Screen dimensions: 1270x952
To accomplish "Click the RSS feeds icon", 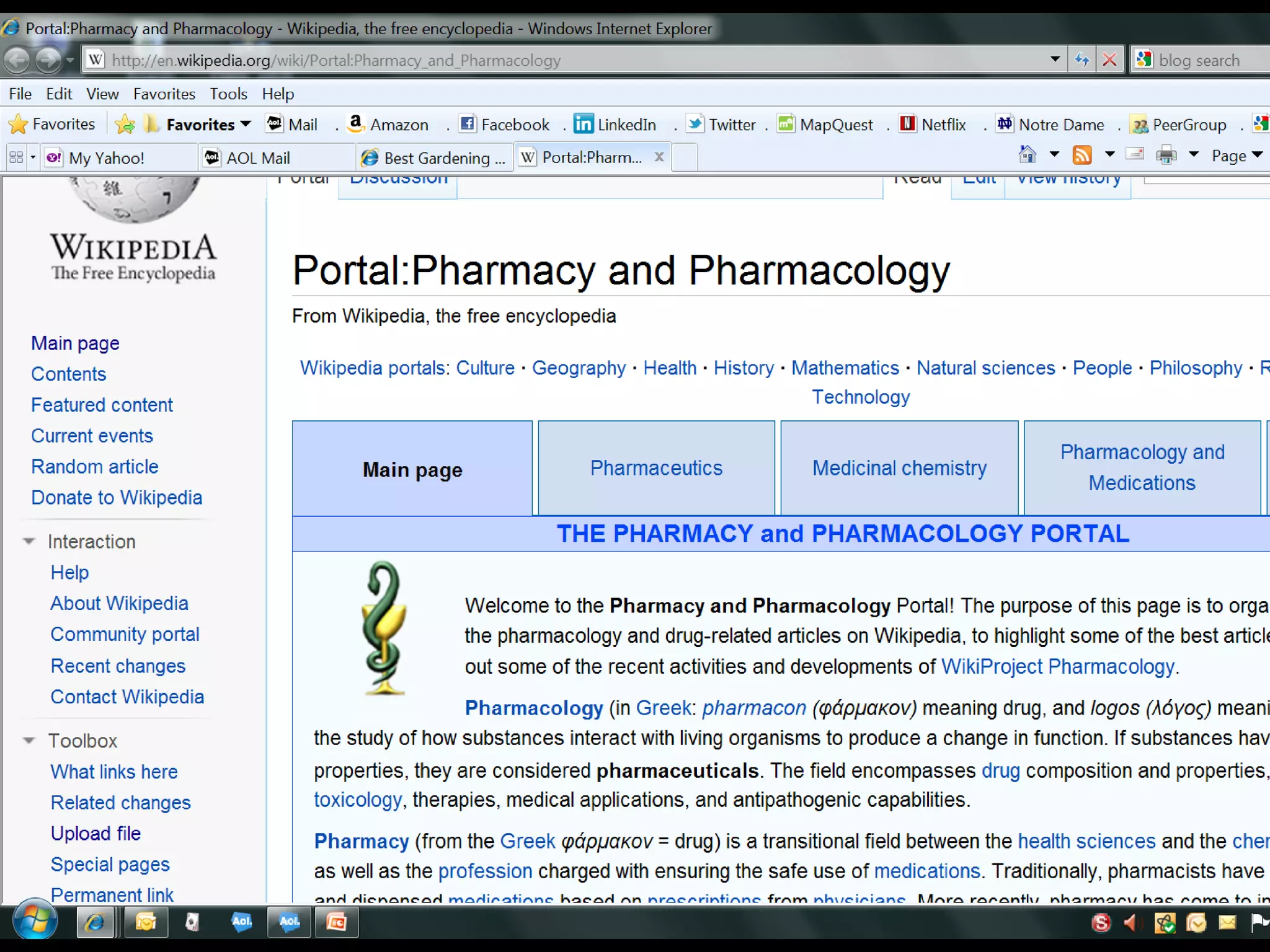I will pyautogui.click(x=1082, y=155).
